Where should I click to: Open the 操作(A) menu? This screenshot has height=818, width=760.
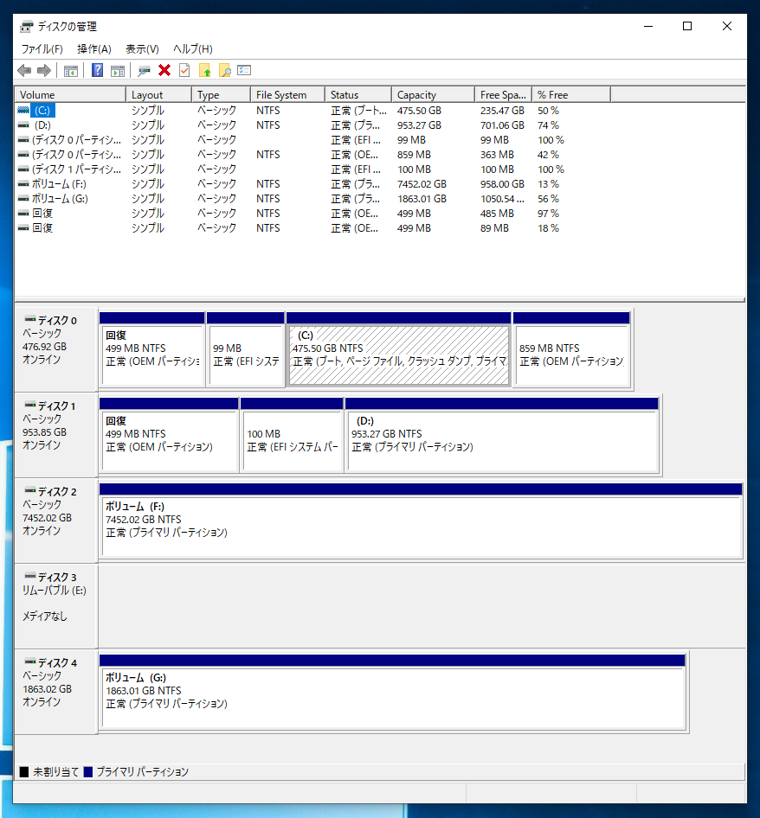[94, 49]
